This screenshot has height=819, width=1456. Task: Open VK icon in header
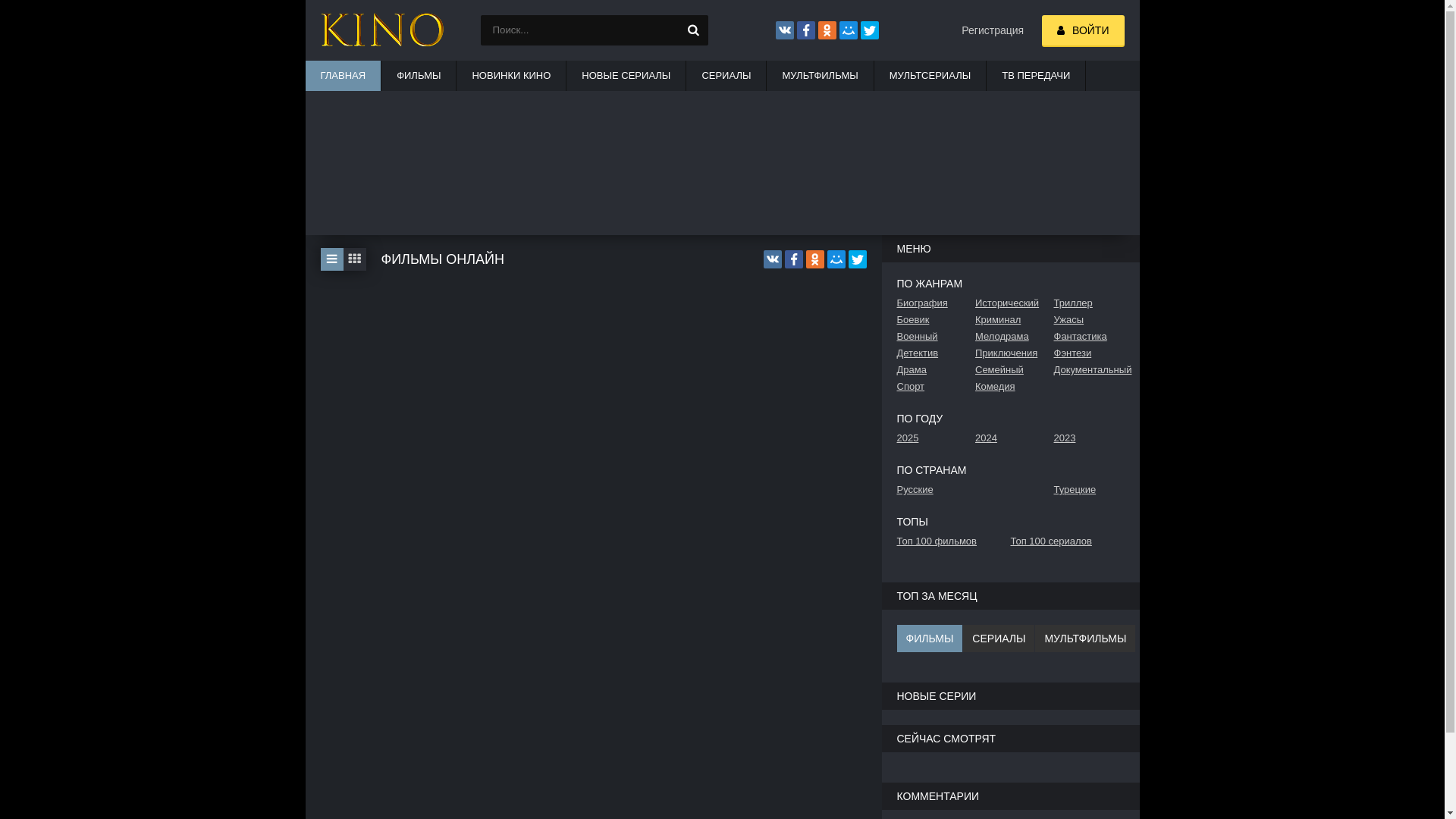784,30
